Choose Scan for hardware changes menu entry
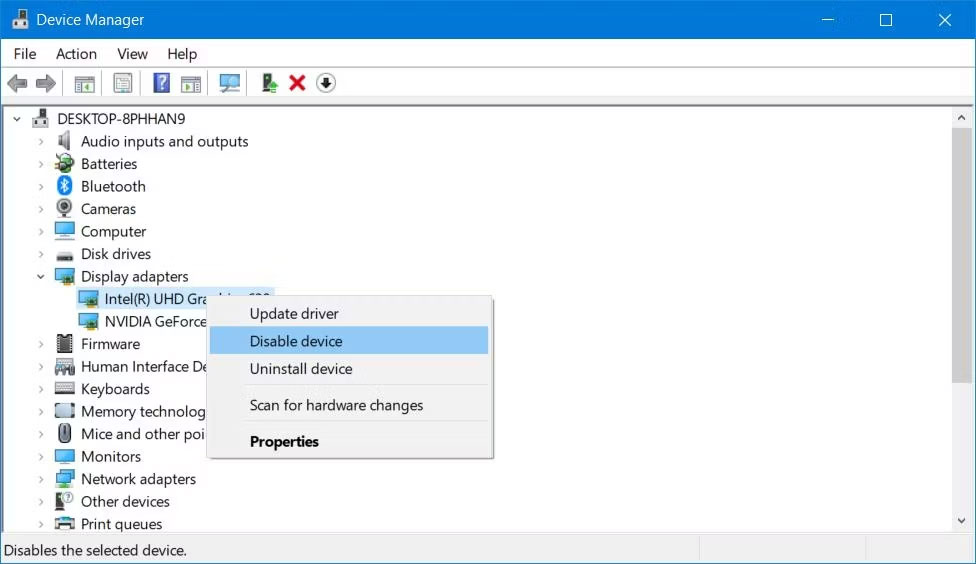Image resolution: width=976 pixels, height=564 pixels. [x=349, y=405]
